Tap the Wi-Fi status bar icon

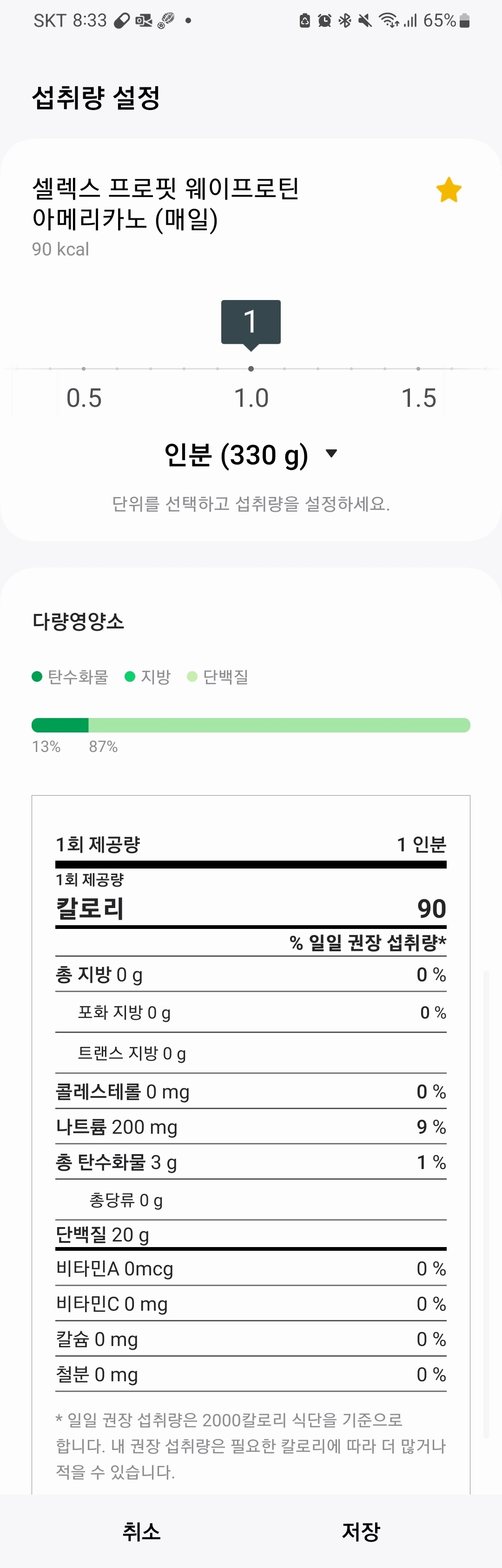388,21
